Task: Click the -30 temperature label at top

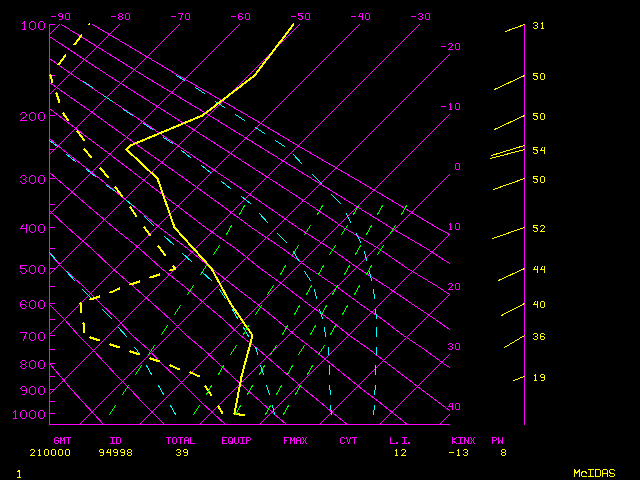Action: [420, 17]
